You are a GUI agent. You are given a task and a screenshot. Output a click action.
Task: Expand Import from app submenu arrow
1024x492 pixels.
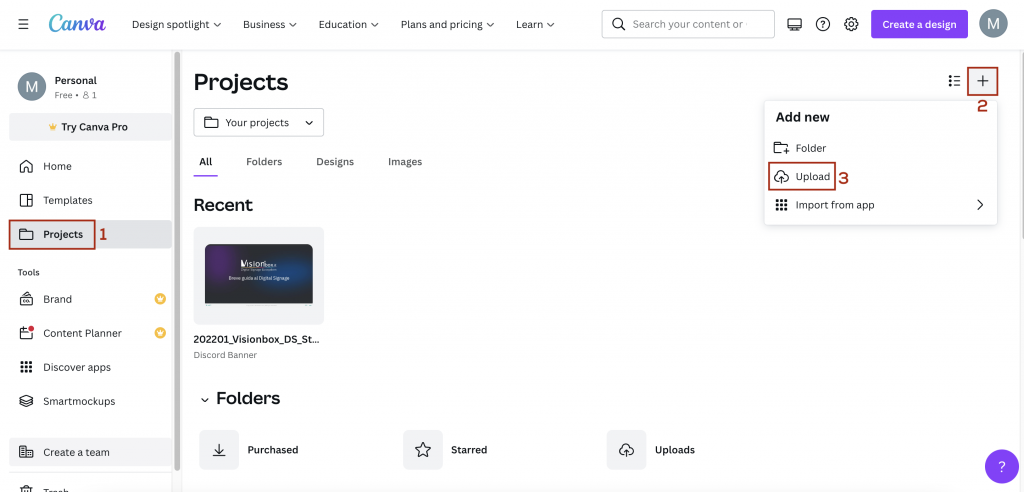click(980, 205)
